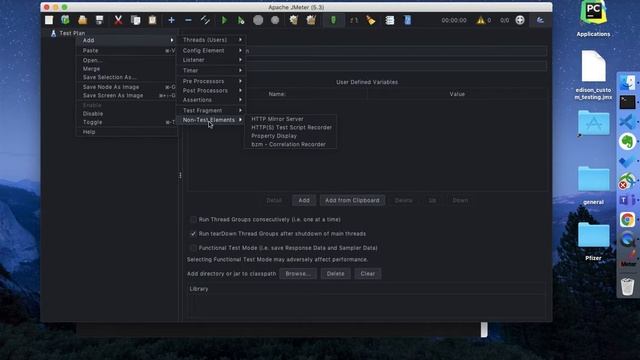Expand Post Processors submenu
This screenshot has width=640, height=360.
[211, 91]
